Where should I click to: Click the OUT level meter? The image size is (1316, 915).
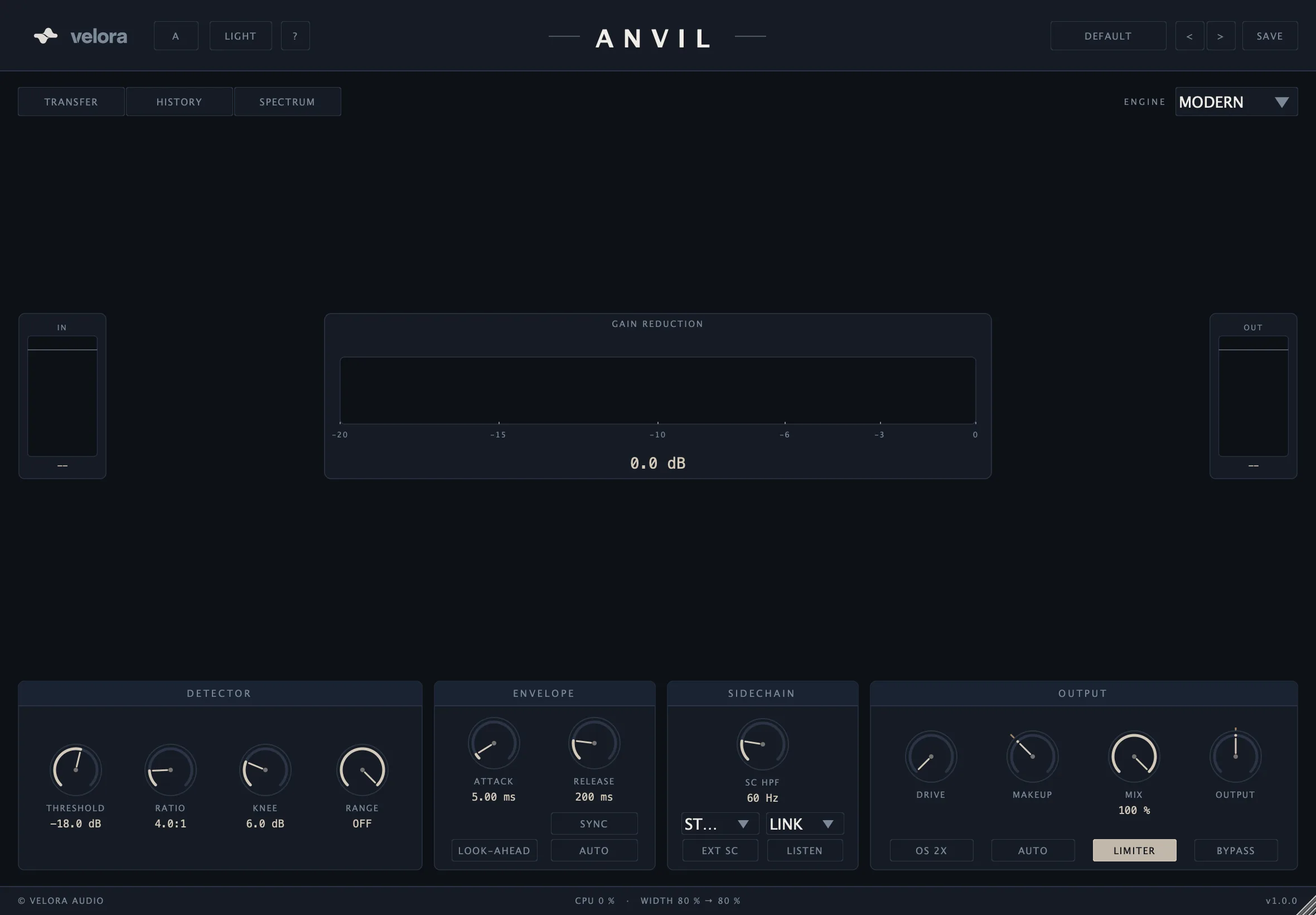tap(1253, 396)
